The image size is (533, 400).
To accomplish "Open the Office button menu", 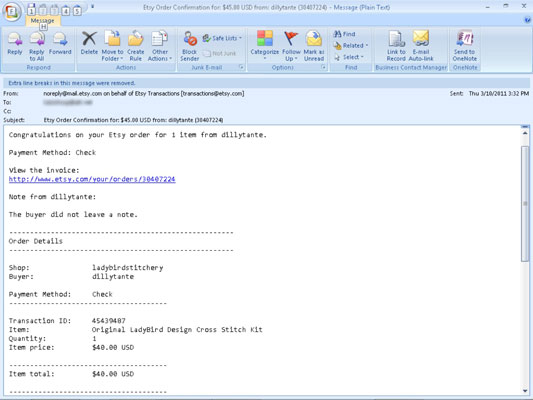I will click(x=12, y=12).
